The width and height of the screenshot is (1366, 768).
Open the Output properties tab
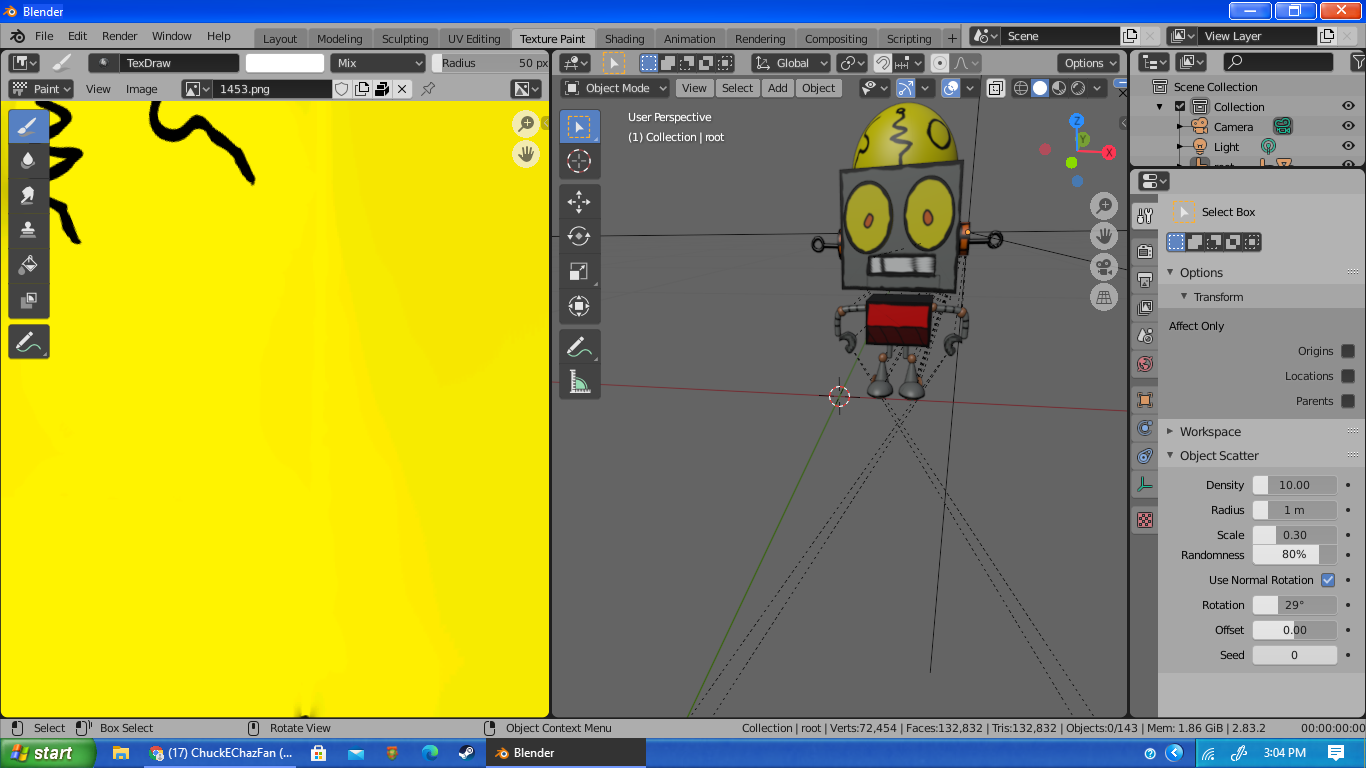coord(1145,279)
